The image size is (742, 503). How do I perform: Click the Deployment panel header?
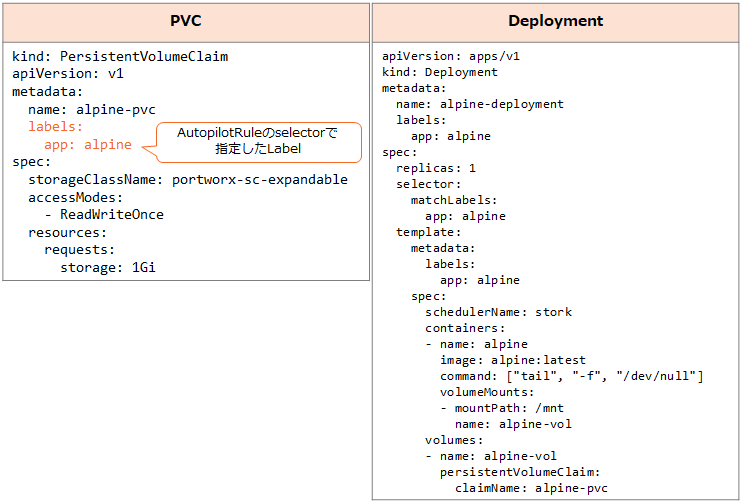click(555, 22)
